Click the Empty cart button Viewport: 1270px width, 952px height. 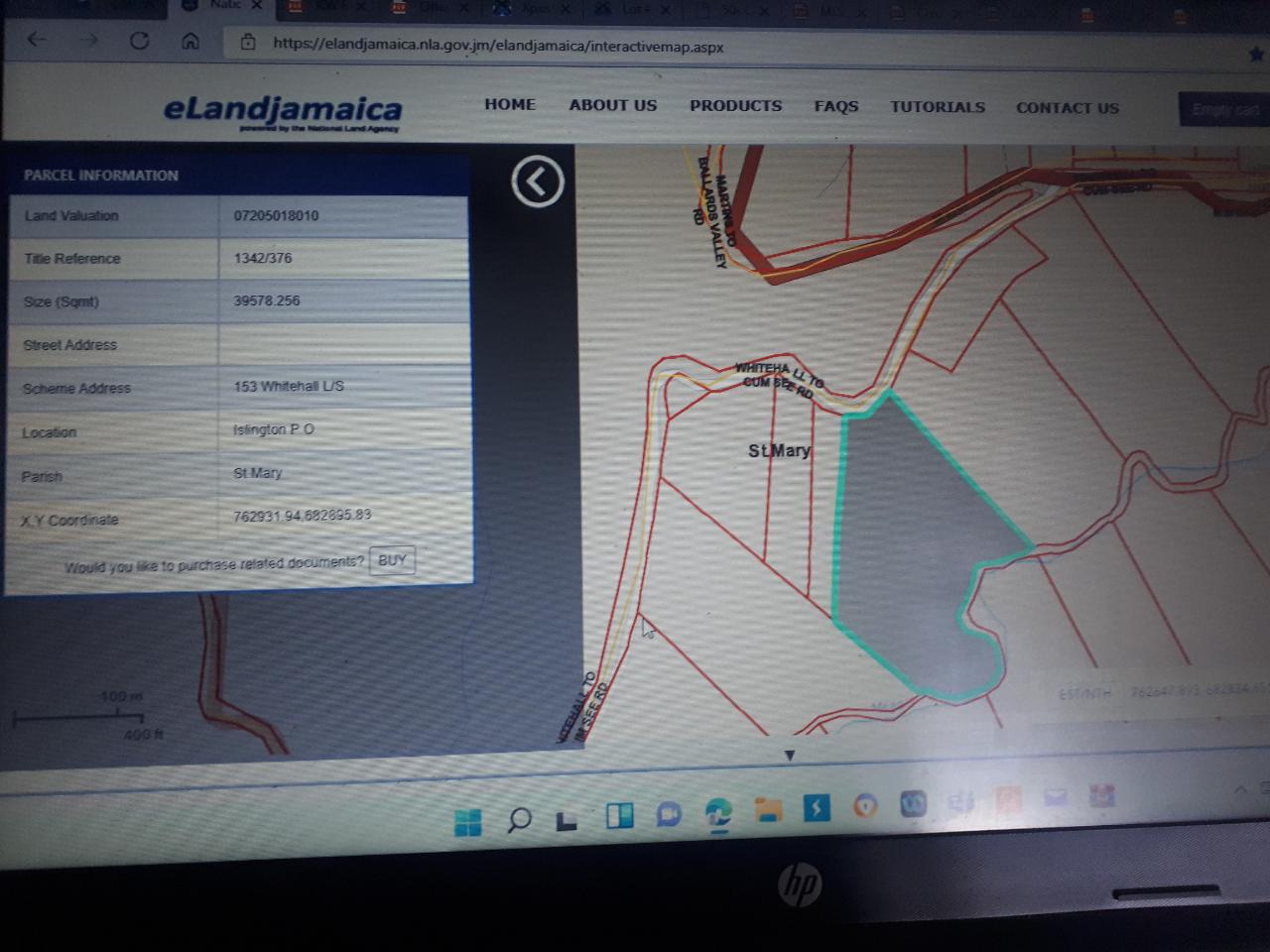1224,109
